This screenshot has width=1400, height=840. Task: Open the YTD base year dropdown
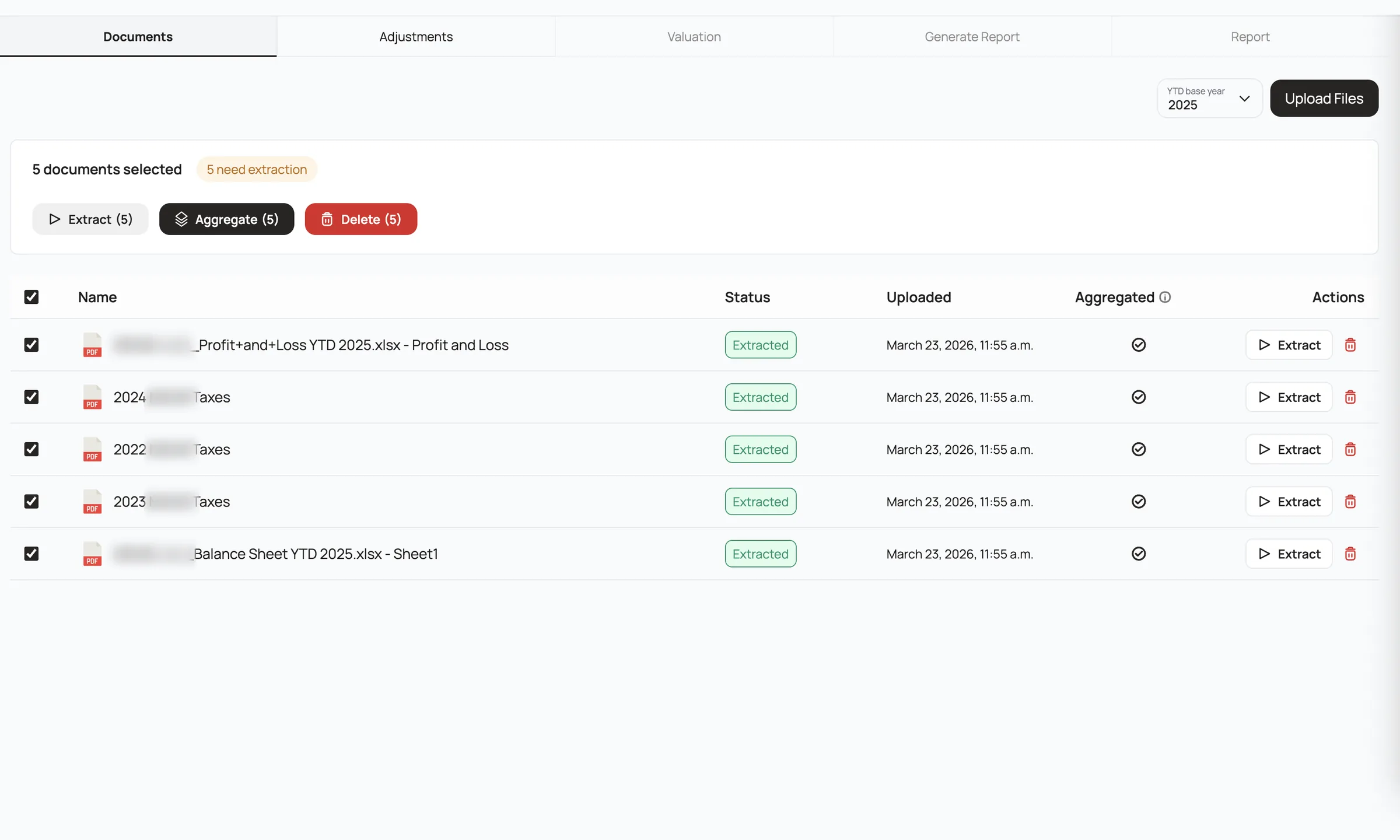[x=1210, y=98]
